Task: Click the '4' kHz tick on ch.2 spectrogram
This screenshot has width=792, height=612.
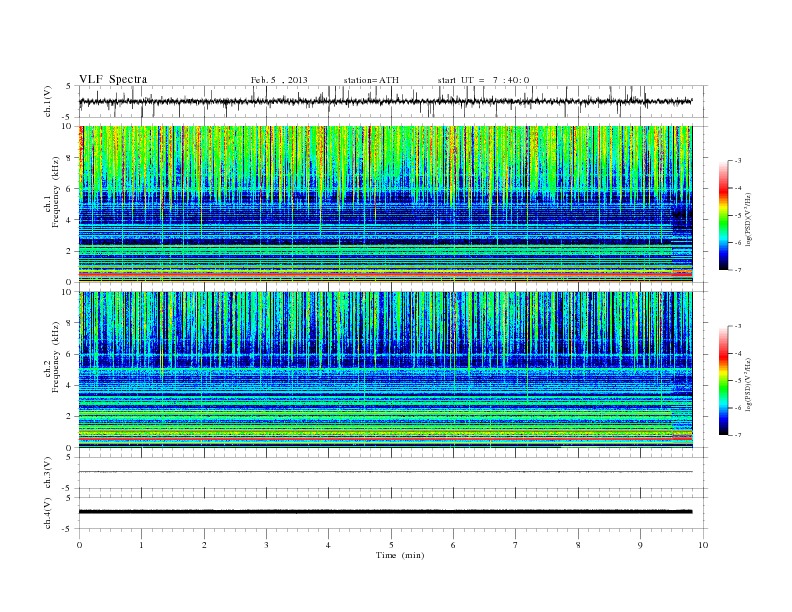Action: [69, 386]
